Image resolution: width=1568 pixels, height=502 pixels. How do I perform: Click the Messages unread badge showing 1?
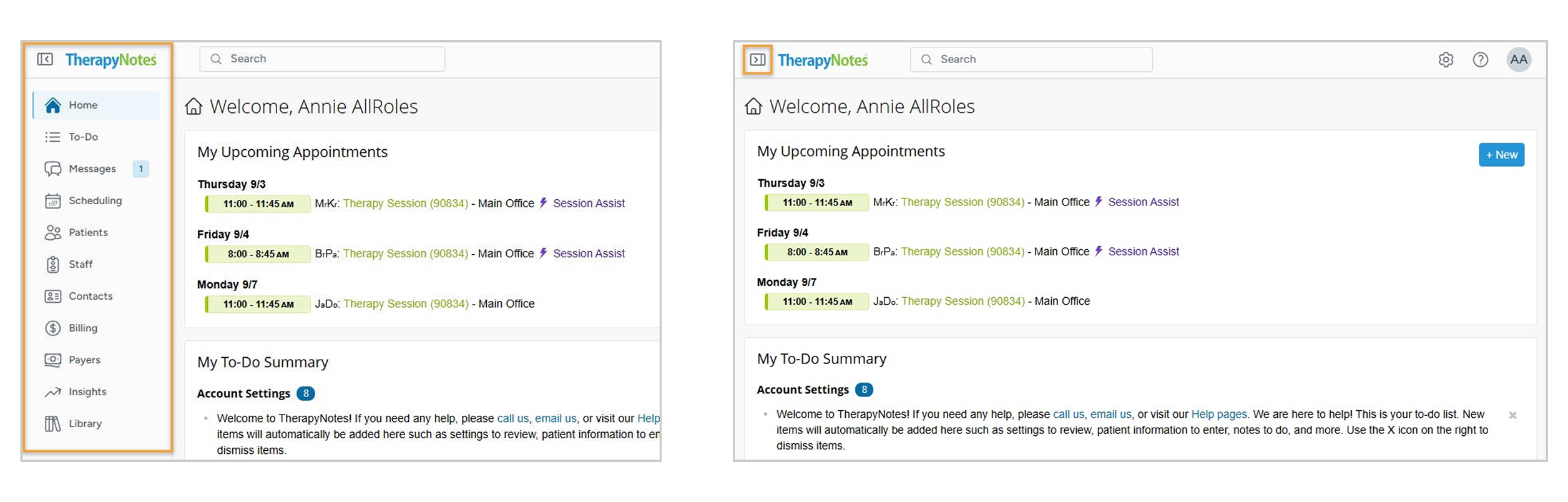141,169
